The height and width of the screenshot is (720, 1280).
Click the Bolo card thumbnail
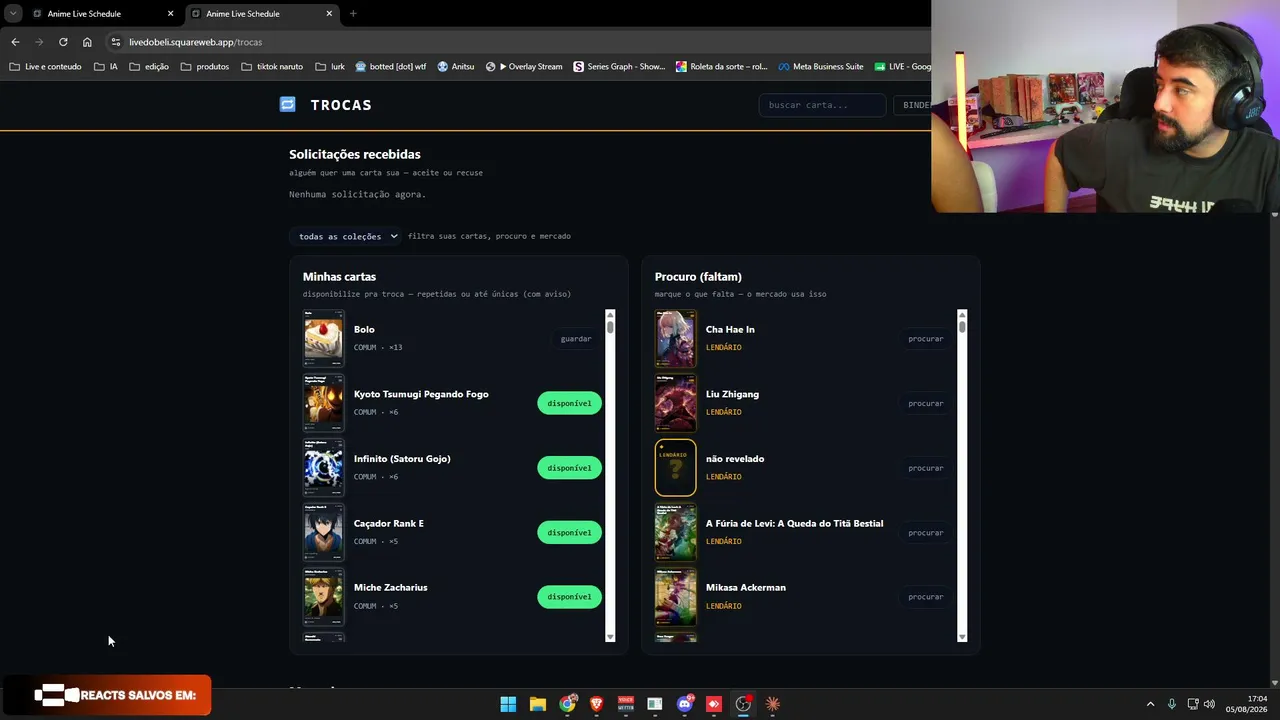(x=323, y=338)
